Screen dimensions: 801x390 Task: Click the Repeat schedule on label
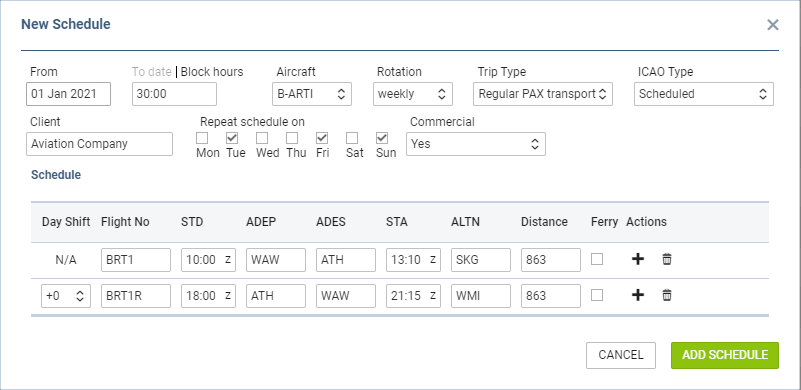pyautogui.click(x=252, y=122)
